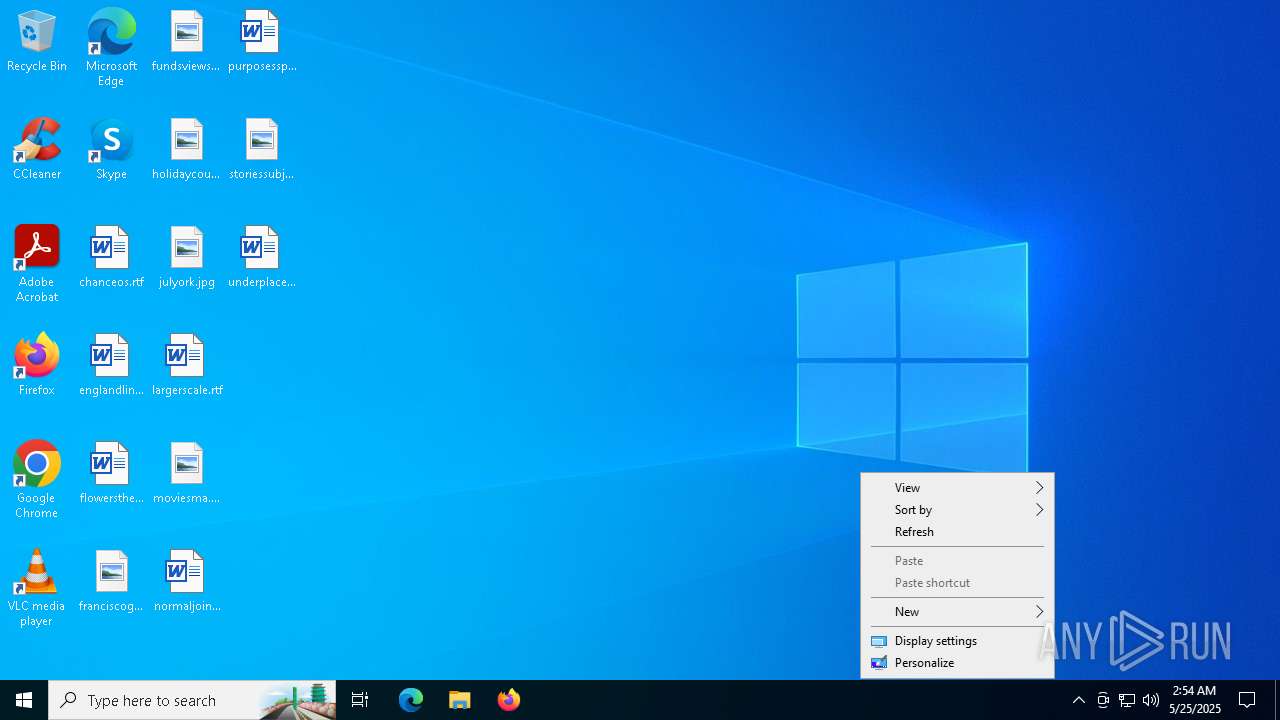Open the network status tray icon

tap(1127, 700)
